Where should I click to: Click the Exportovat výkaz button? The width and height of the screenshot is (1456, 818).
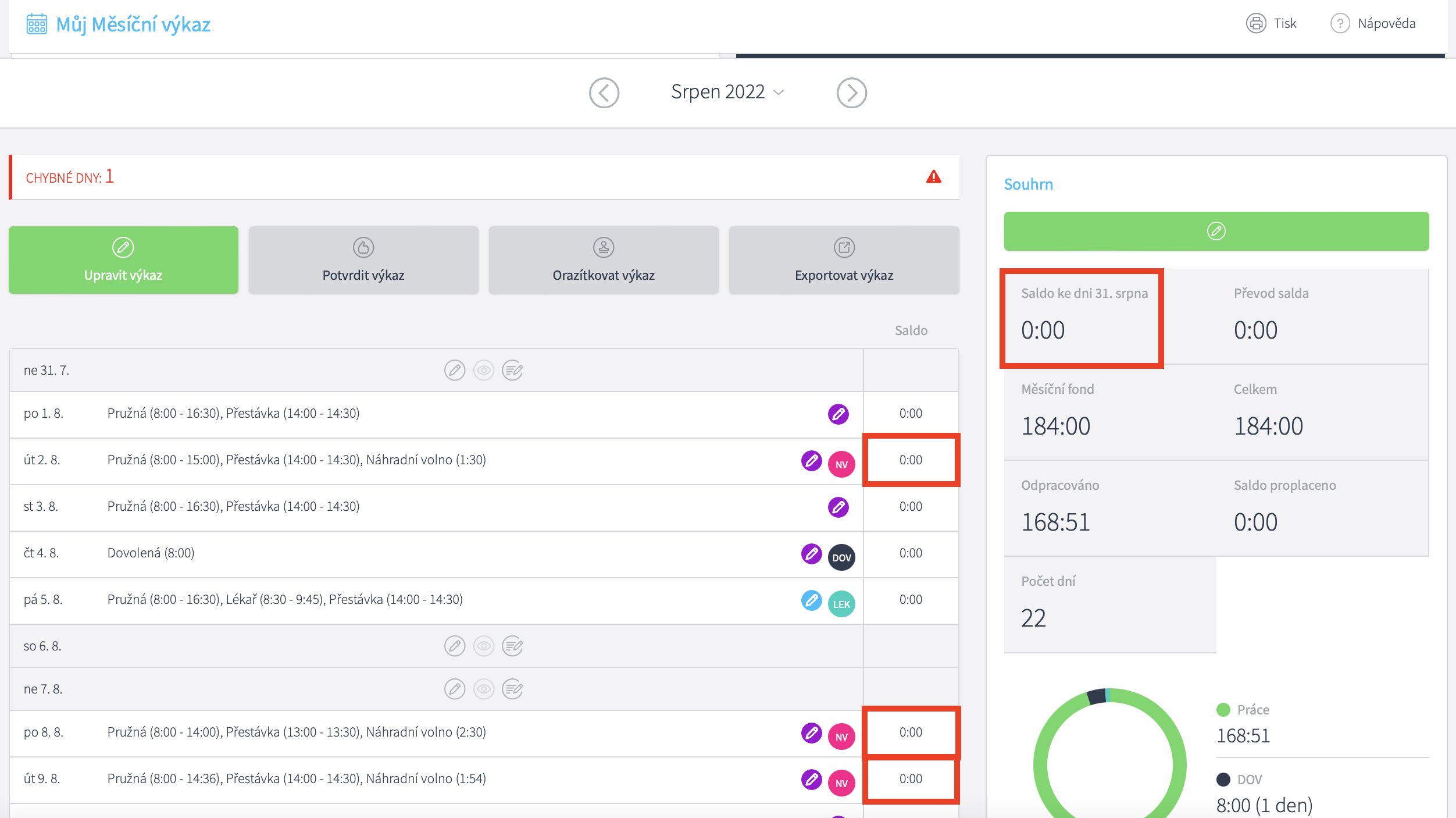tap(844, 259)
